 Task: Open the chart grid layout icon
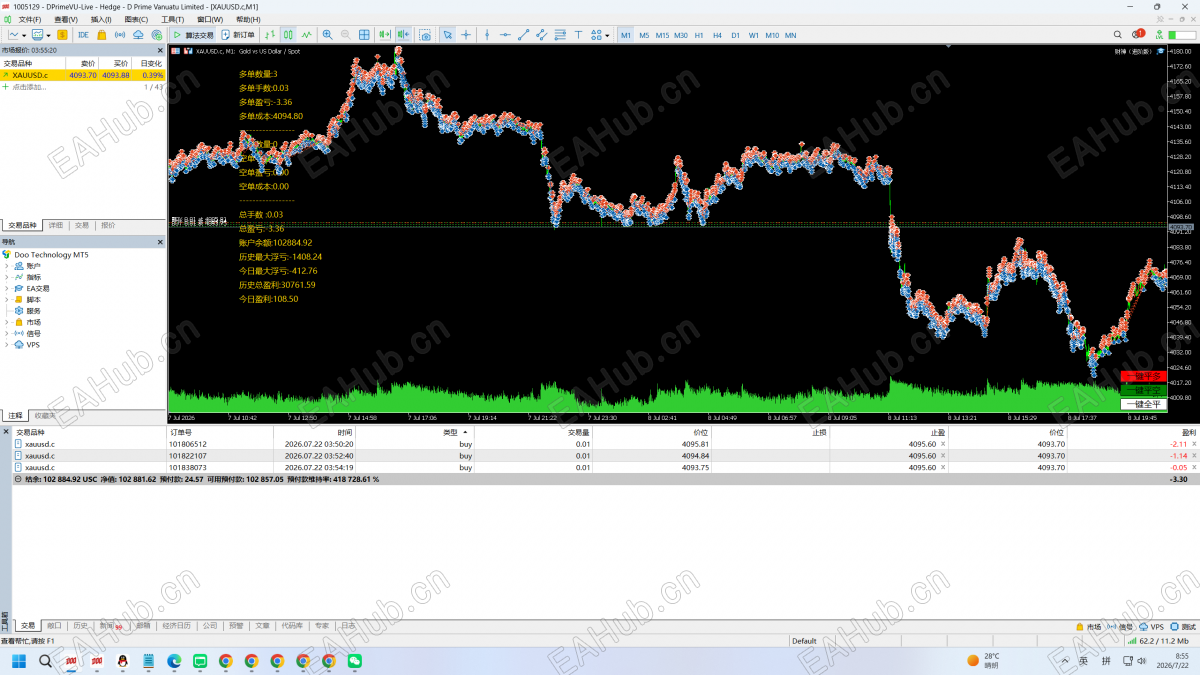pyautogui.click(x=365, y=35)
